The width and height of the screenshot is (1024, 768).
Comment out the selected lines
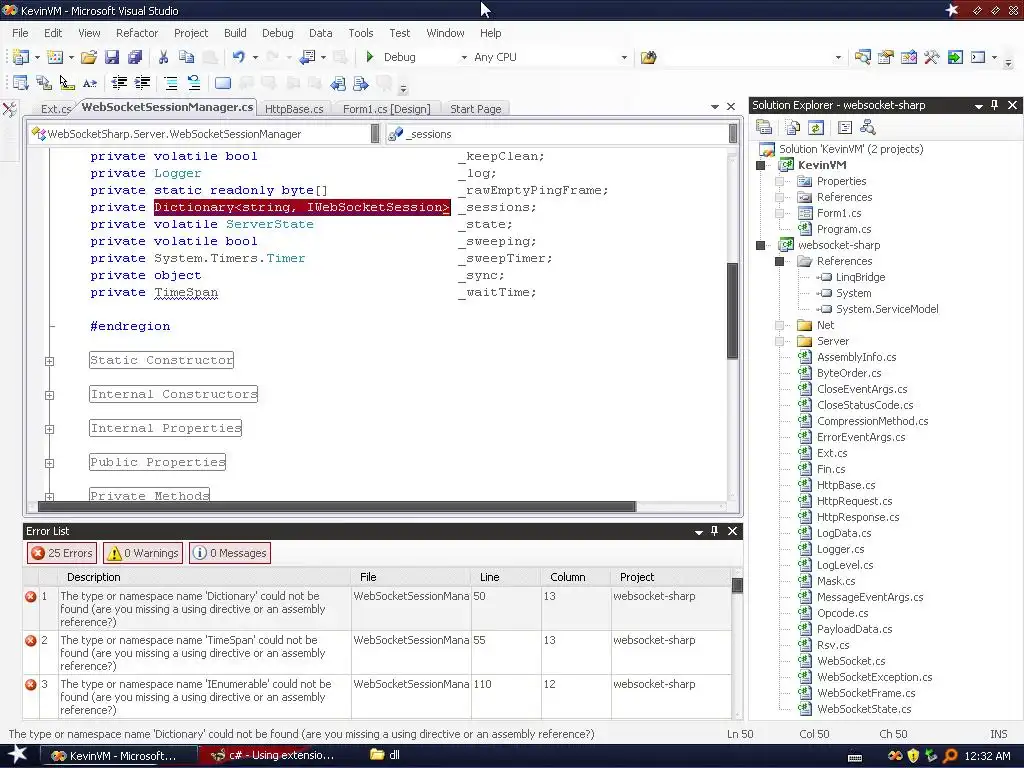171,83
